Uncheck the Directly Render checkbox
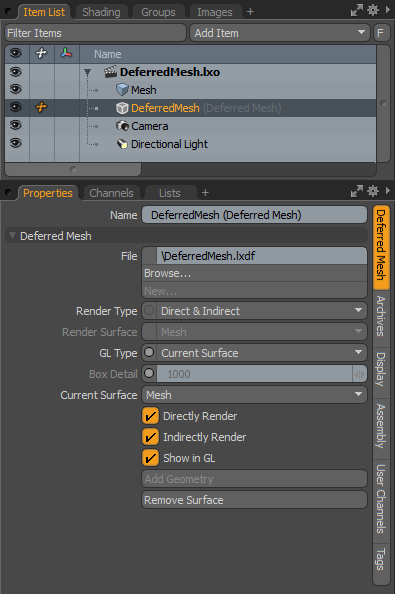Image resolution: width=395 pixels, height=594 pixels. point(150,416)
